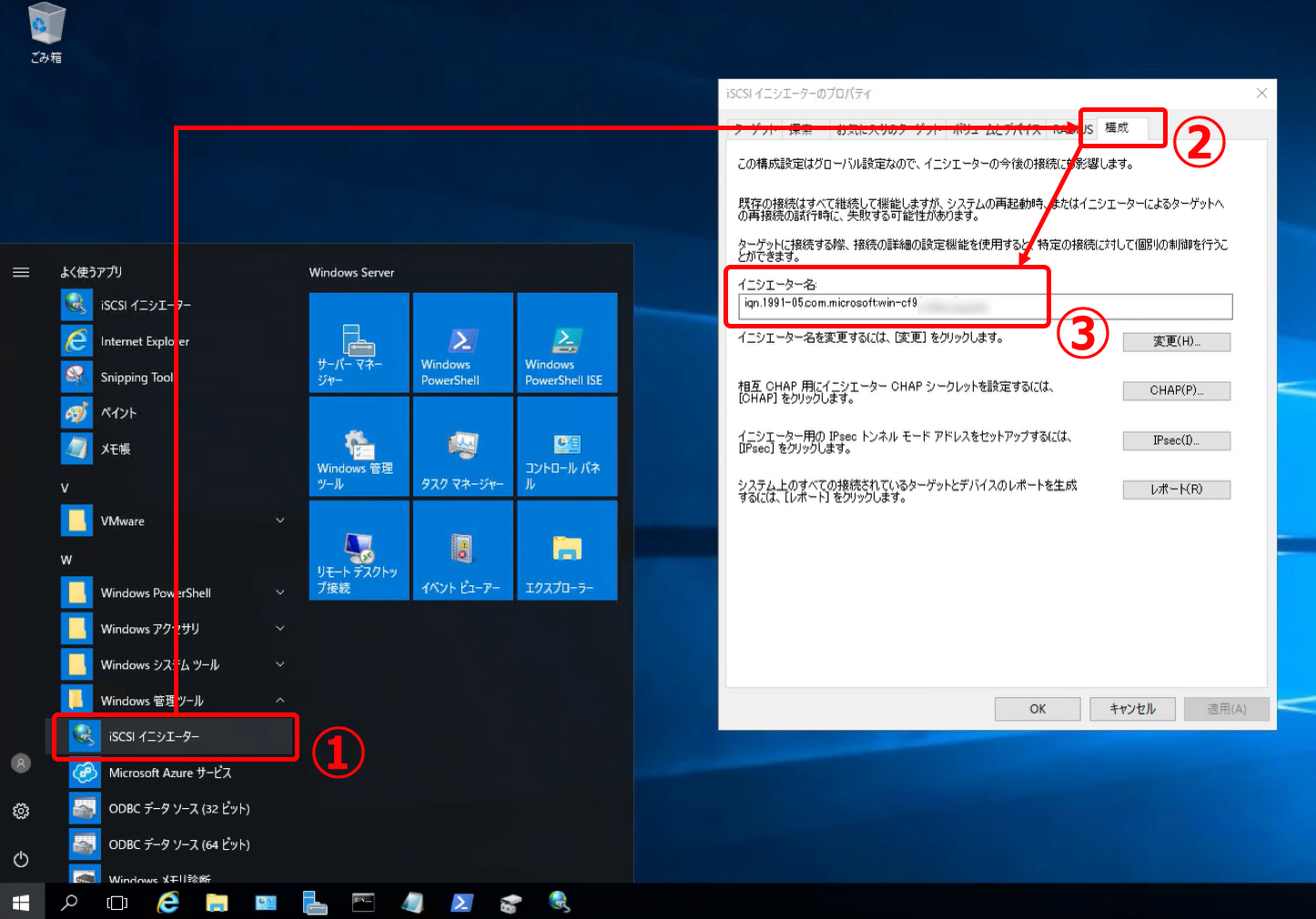This screenshot has width=1316, height=919.
Task: Open the Notepad icon on the taskbar
Action: 412,902
